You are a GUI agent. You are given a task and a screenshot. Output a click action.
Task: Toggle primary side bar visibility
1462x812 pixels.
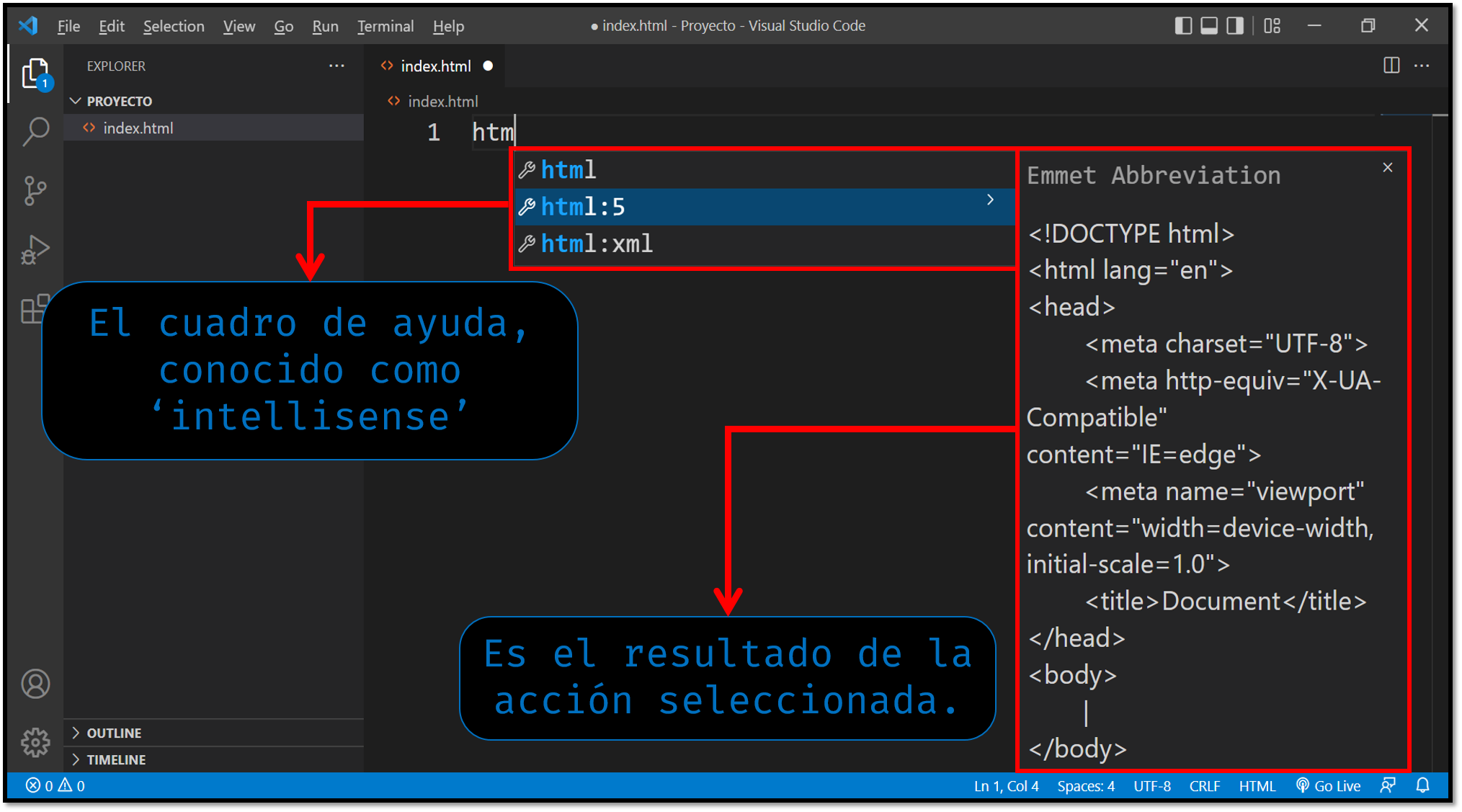pos(1183,26)
